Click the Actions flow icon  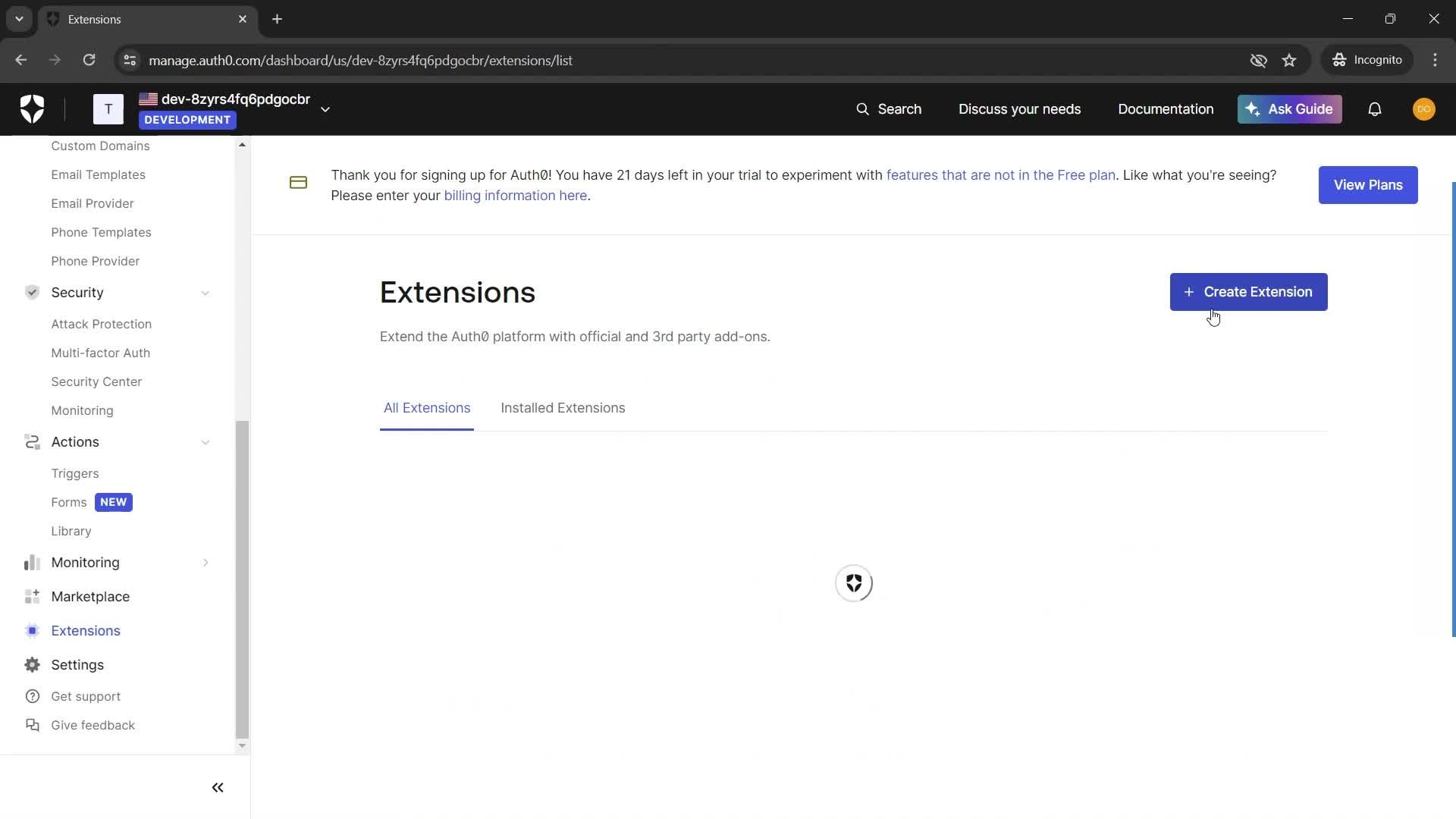pos(32,442)
